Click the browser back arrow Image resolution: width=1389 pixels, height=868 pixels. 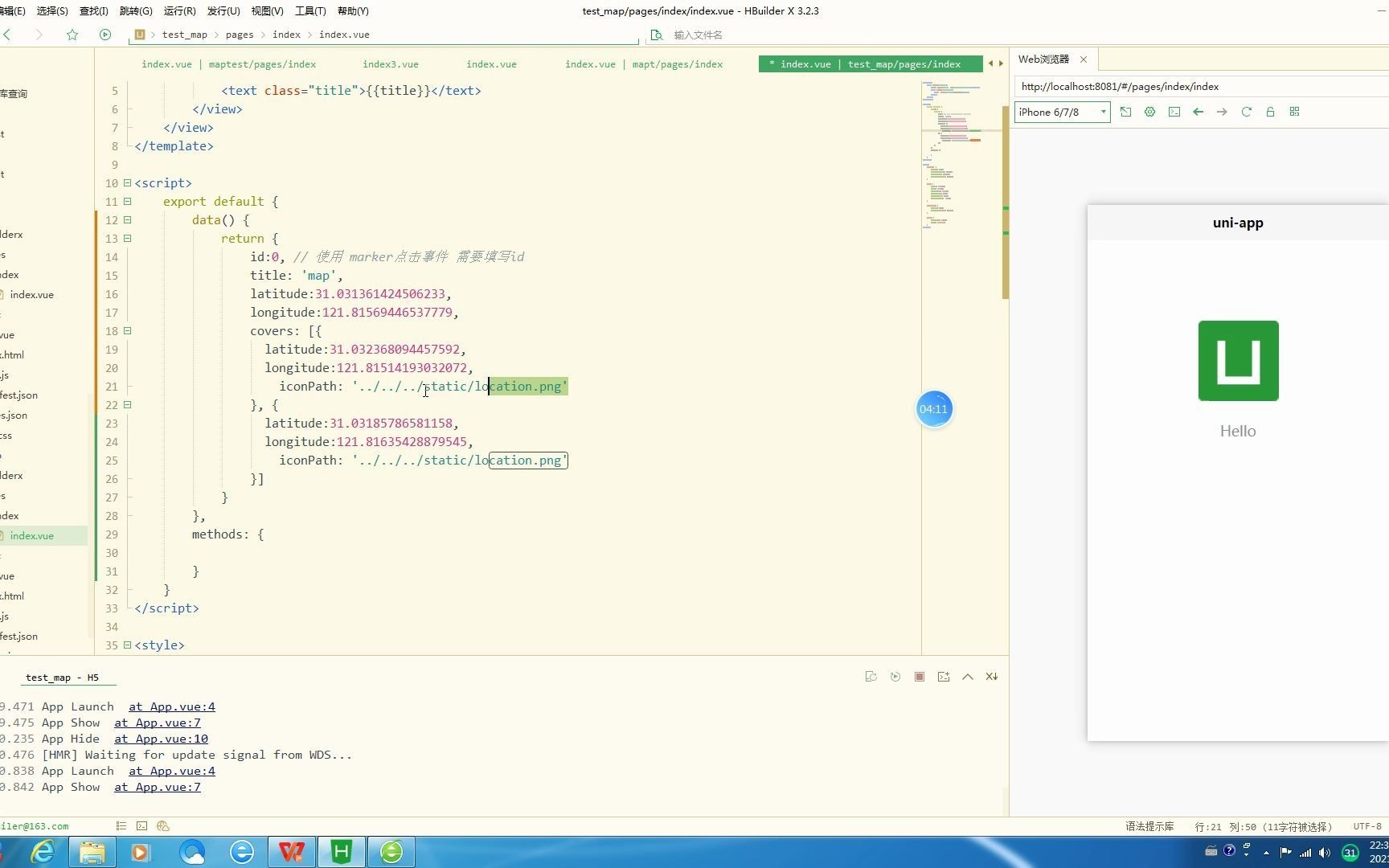[1198, 112]
